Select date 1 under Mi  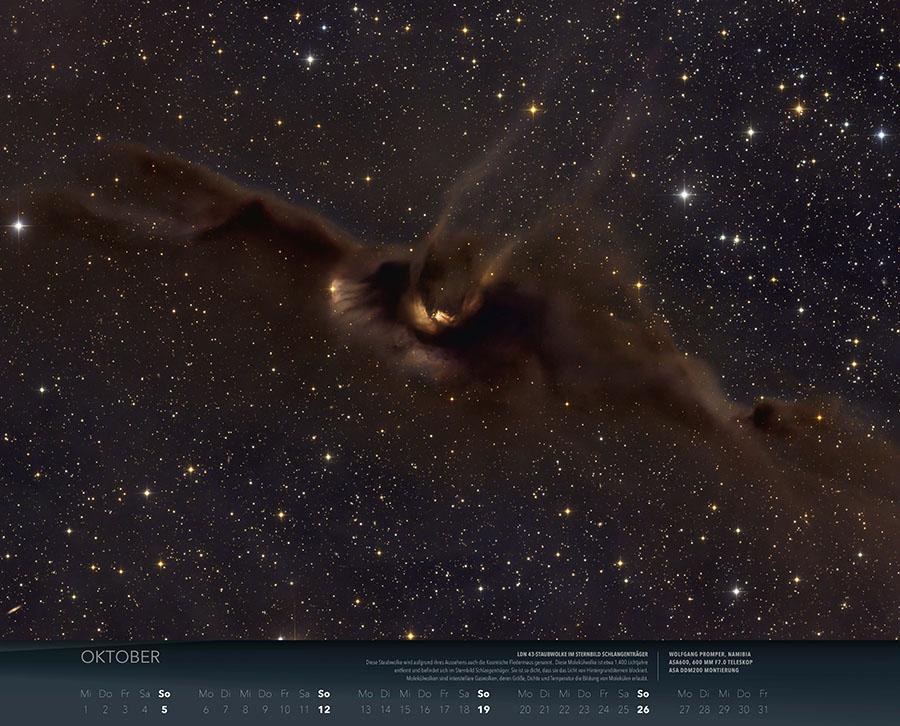85,709
